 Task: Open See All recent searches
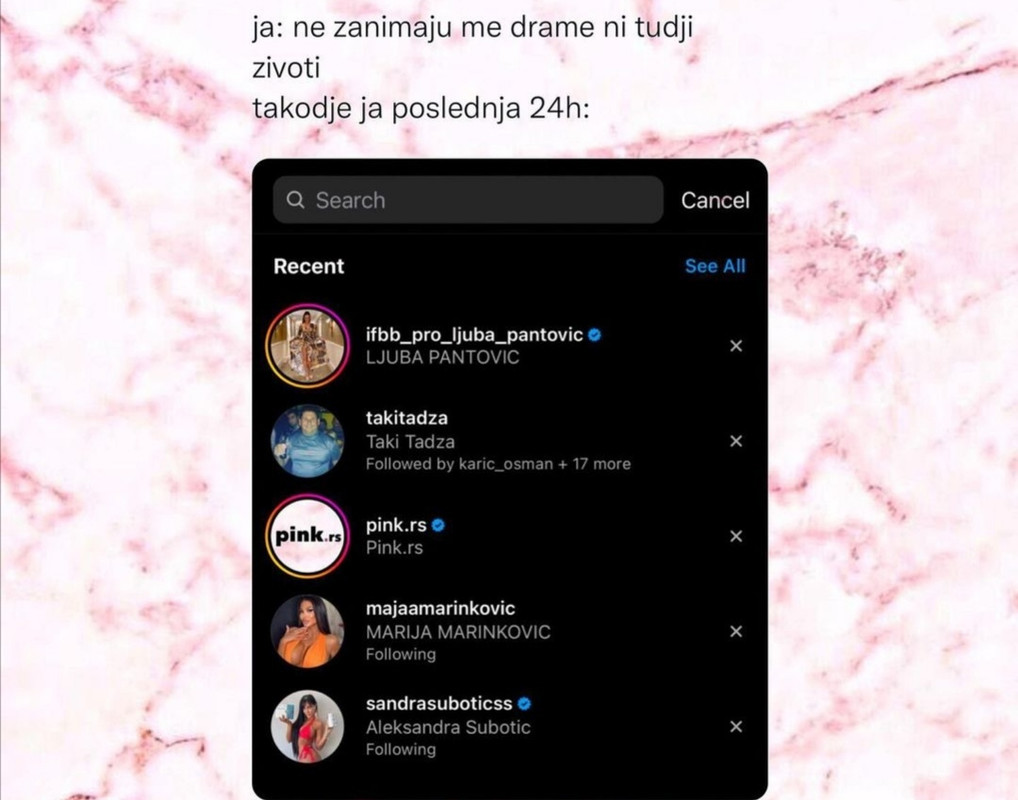715,266
